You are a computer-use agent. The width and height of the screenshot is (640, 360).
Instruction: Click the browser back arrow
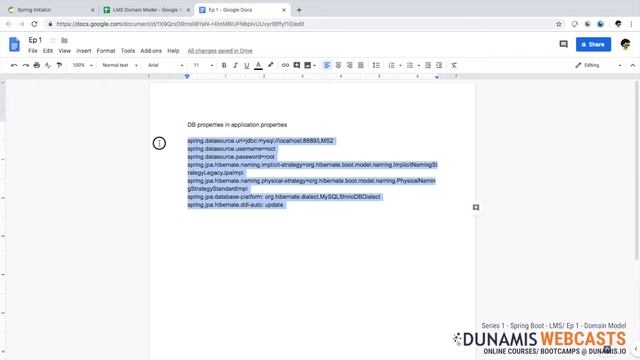9,24
